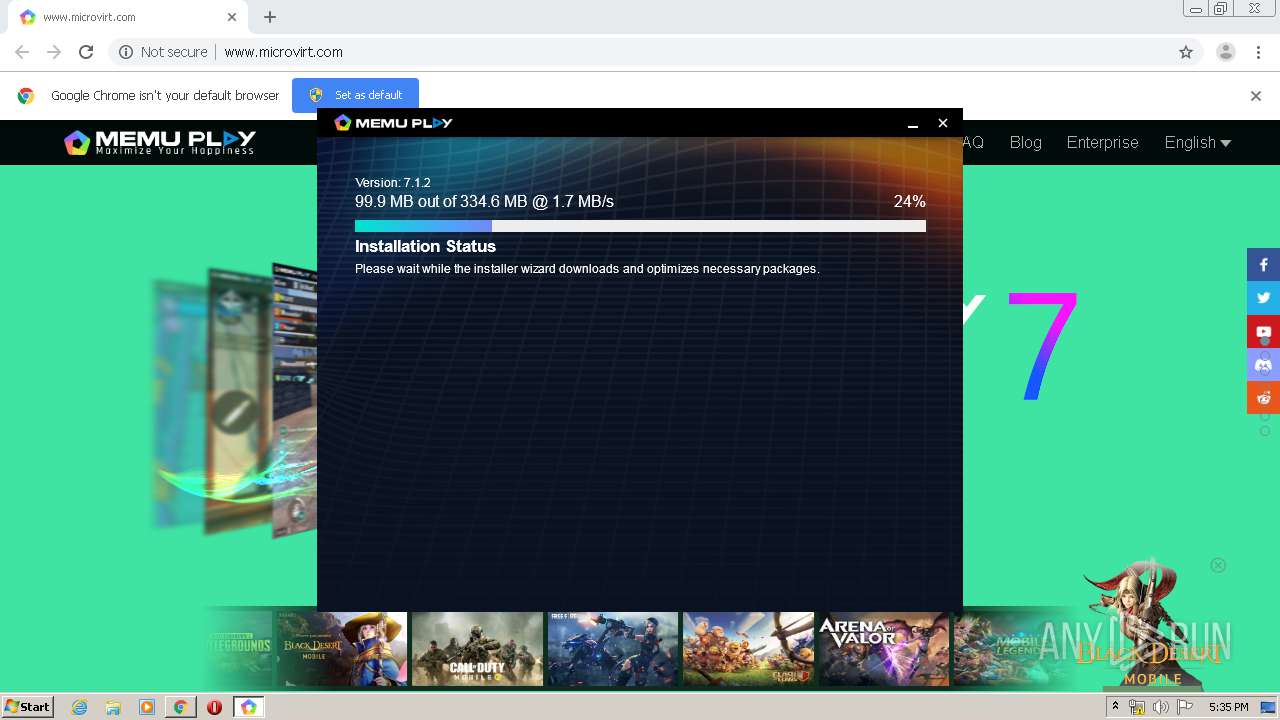1280x720 pixels.
Task: Select the last carousel indicator dot
Action: click(1265, 431)
